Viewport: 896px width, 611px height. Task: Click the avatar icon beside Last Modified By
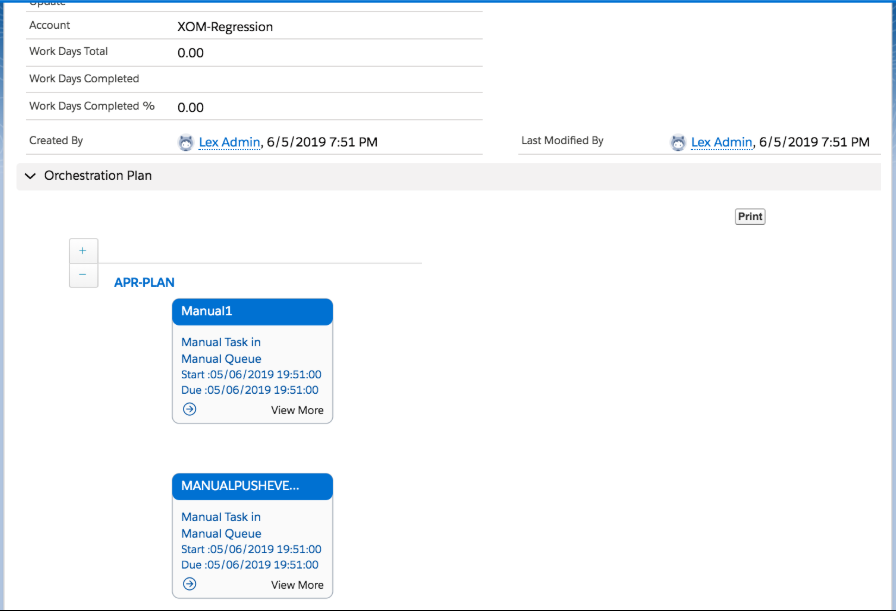(x=678, y=143)
